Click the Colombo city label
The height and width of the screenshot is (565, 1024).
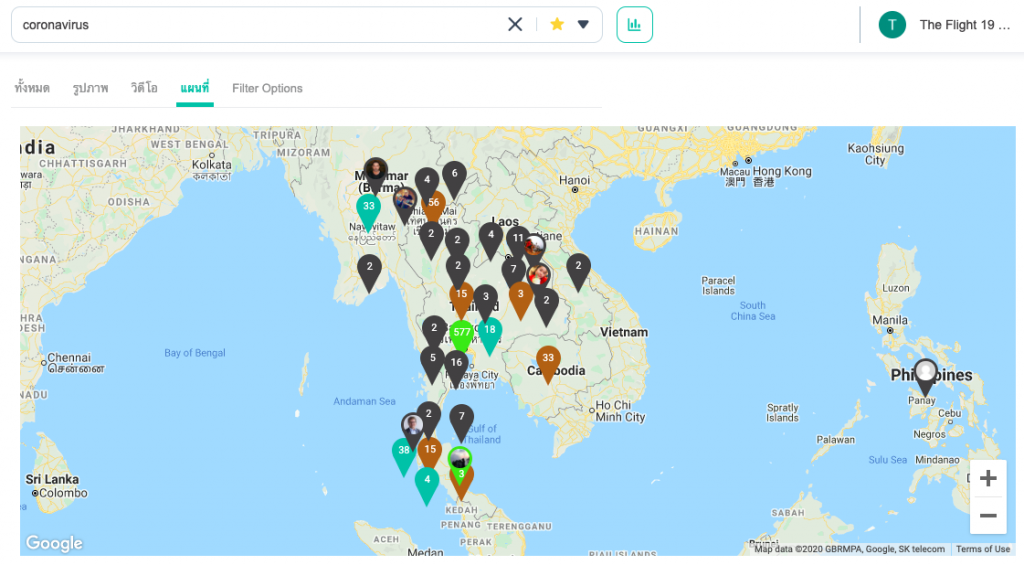pyautogui.click(x=63, y=493)
